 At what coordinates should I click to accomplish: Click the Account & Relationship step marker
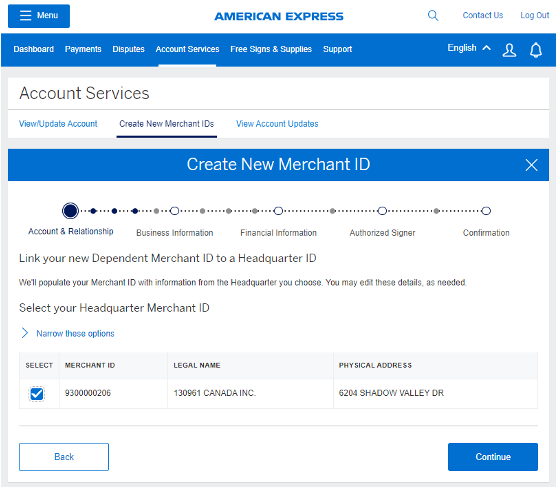pos(70,211)
